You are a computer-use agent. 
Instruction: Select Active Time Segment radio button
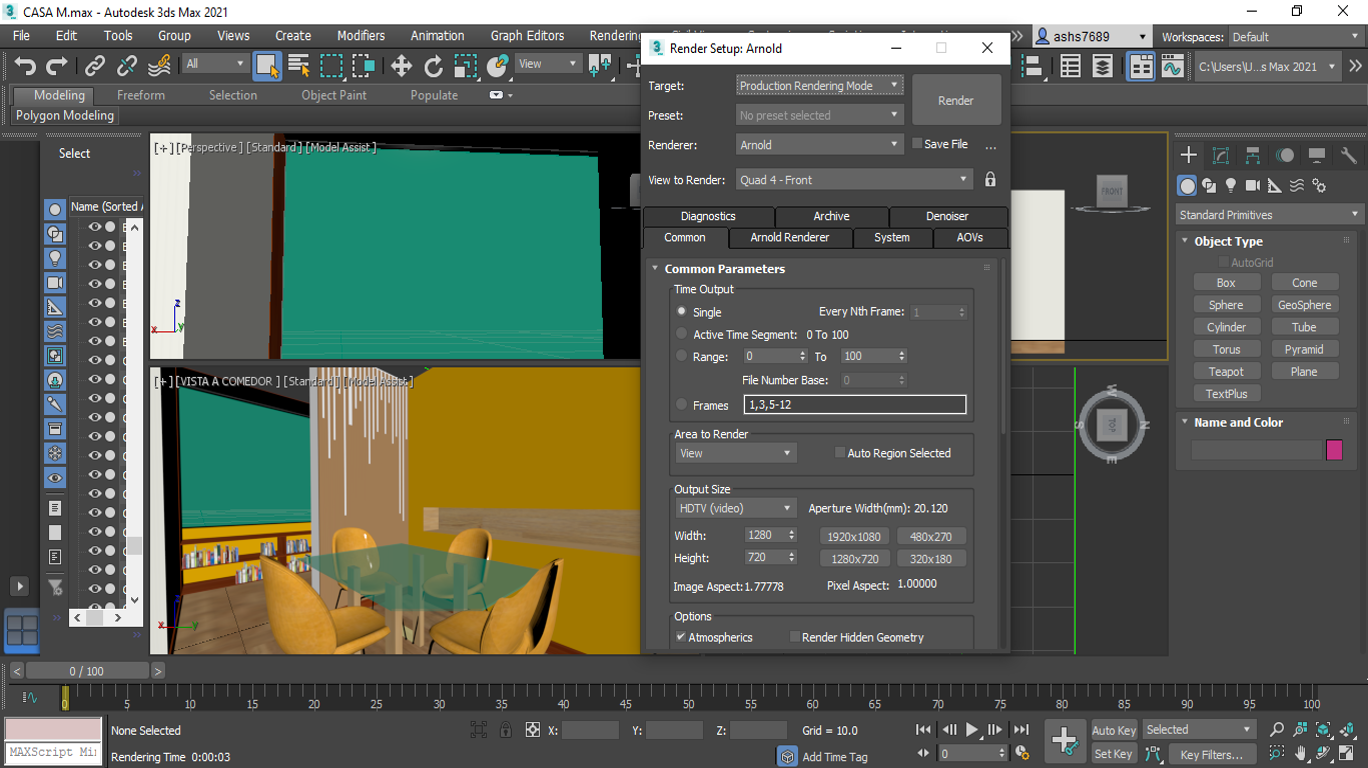[x=682, y=334]
